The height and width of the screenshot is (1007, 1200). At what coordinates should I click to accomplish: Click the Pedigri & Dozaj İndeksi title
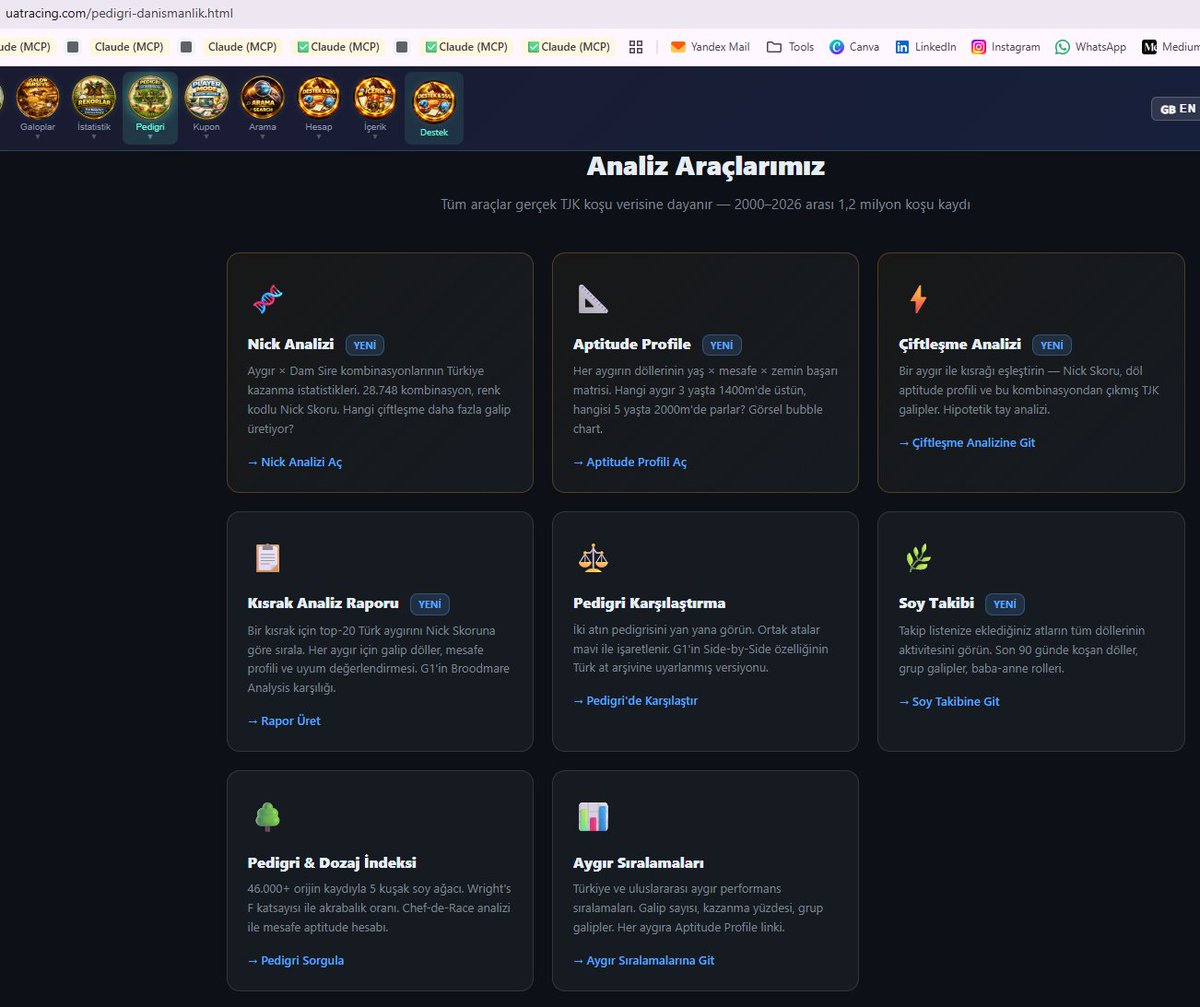332,862
